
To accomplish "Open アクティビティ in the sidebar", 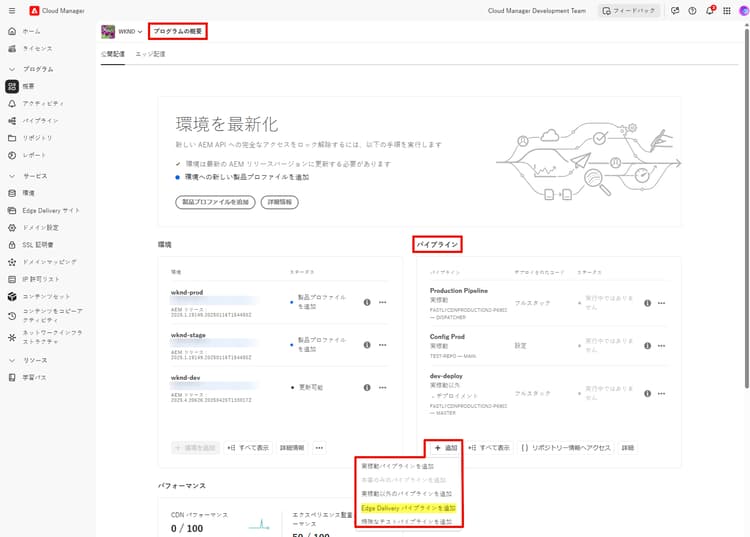I will pyautogui.click(x=43, y=103).
